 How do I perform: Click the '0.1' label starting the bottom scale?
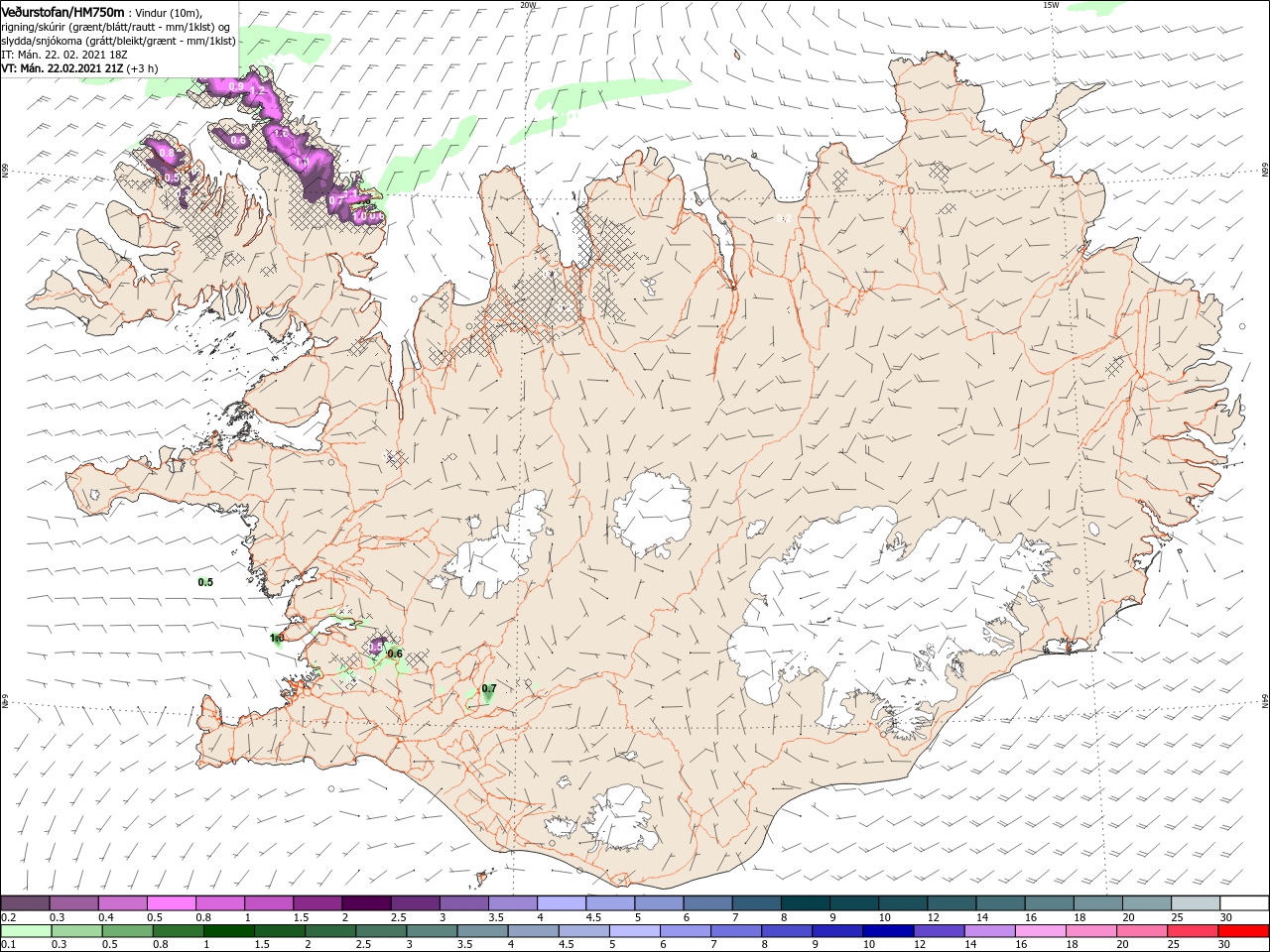[9, 945]
